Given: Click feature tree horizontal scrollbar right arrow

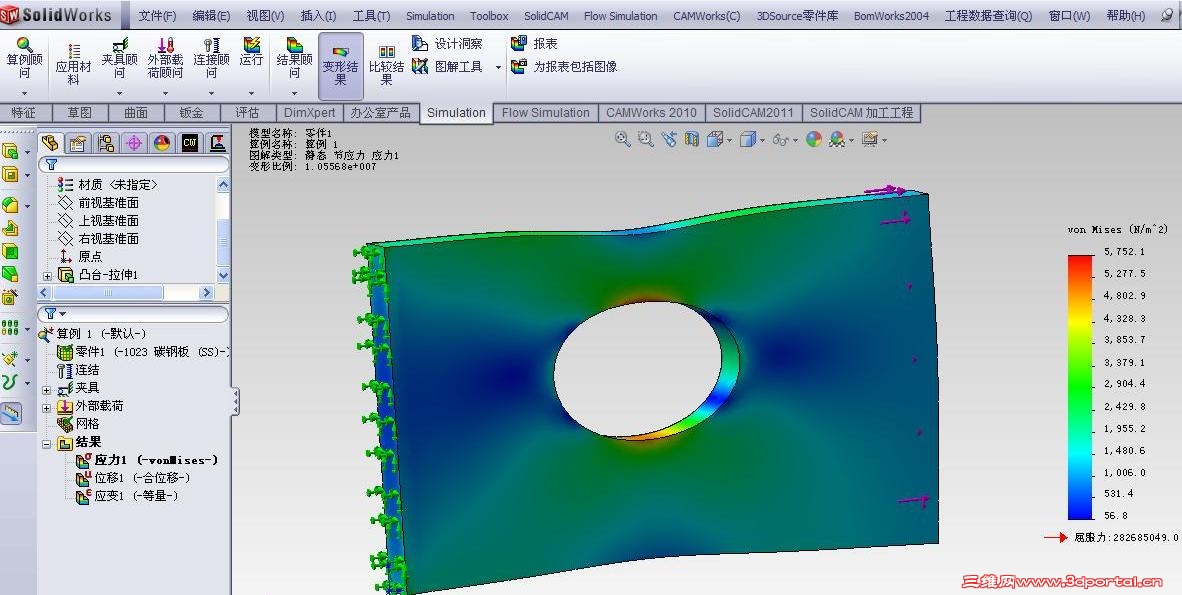Looking at the screenshot, I should point(207,293).
